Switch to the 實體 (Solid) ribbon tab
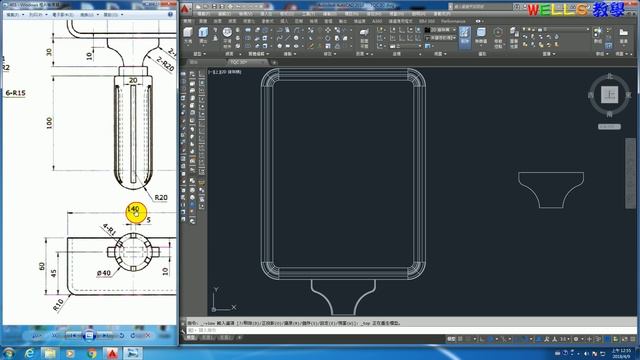 pos(203,21)
